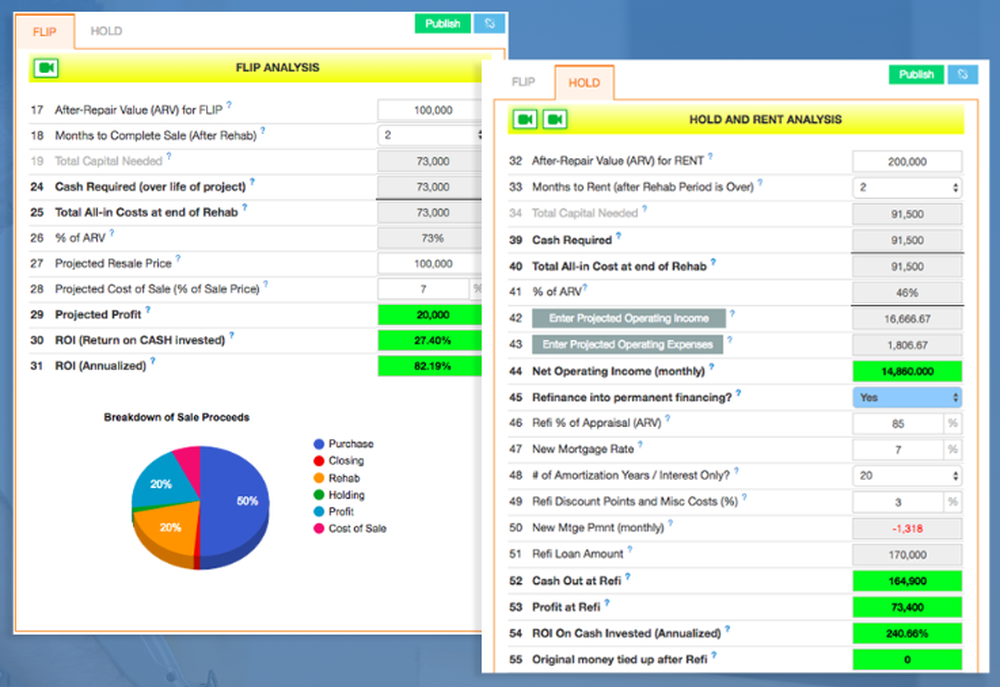Click blue link icon beside Publish in Hold window

pyautogui.click(x=962, y=75)
